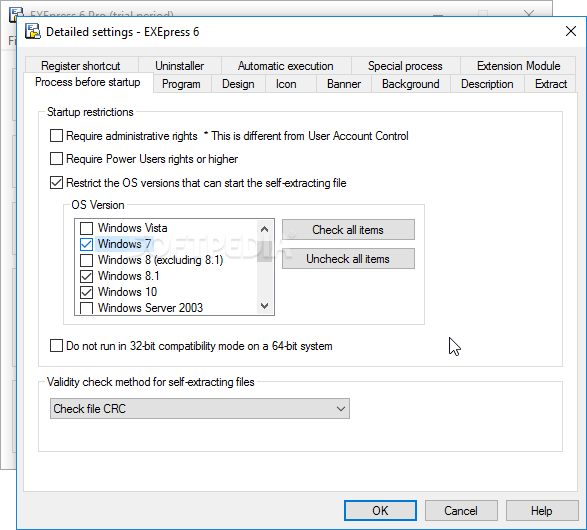Viewport: 587px width, 530px height.
Task: Click OS list scroll up arrow
Action: [x=264, y=229]
